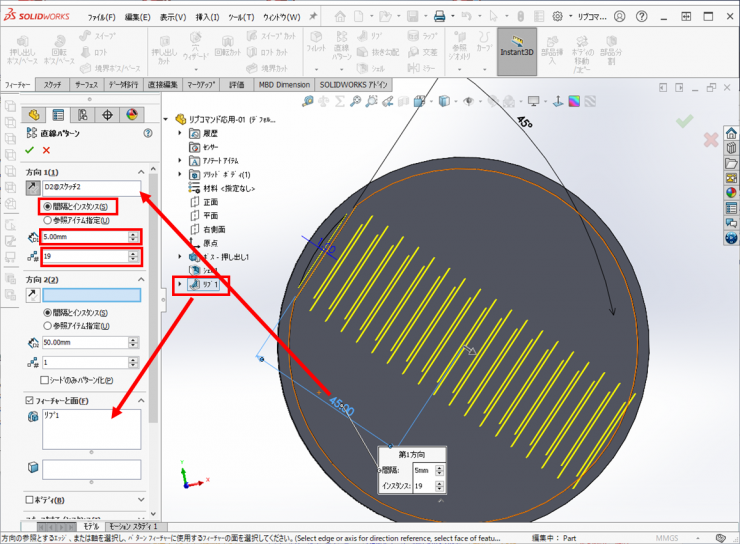Screen dimensions: 740x544
Task: Switch to the スケッチ tab
Action: coord(53,85)
